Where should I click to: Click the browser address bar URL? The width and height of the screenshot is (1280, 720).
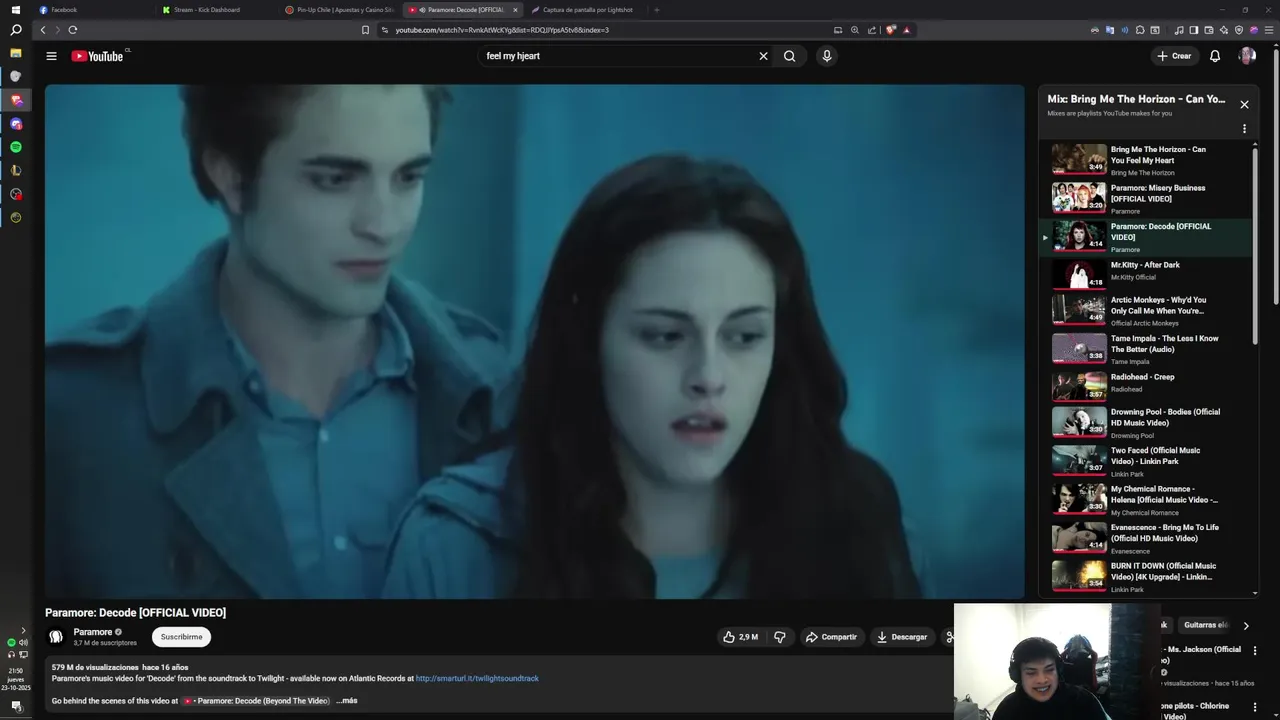[x=501, y=30]
